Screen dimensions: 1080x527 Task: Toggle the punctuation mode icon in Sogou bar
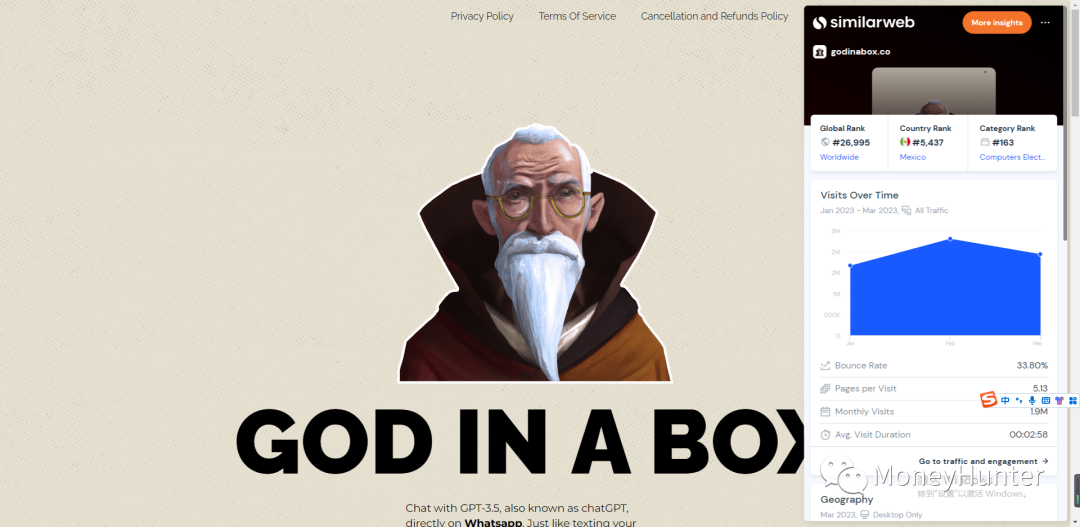point(1019,400)
